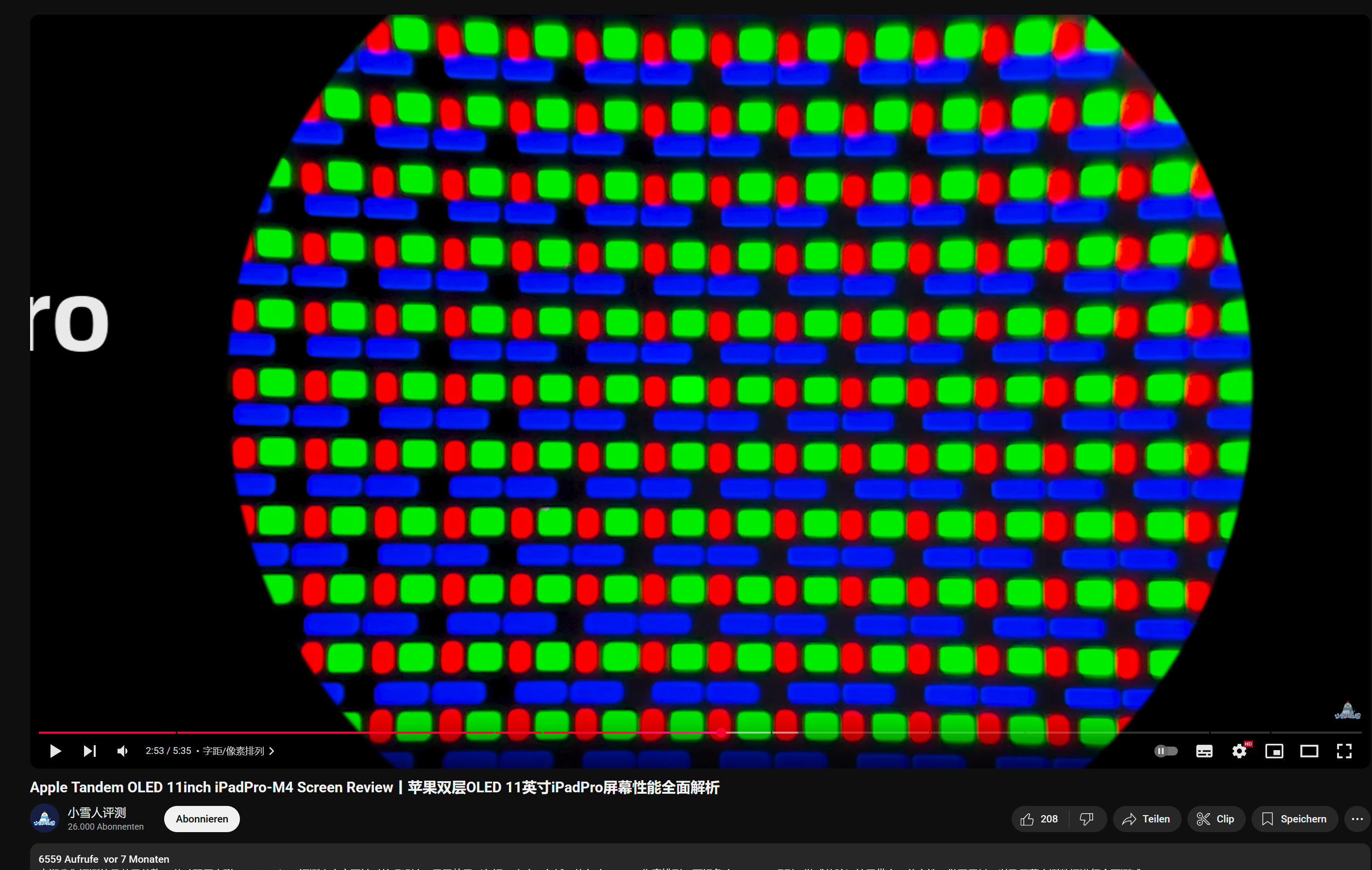
Task: Save the video with Speichern
Action: (1294, 819)
